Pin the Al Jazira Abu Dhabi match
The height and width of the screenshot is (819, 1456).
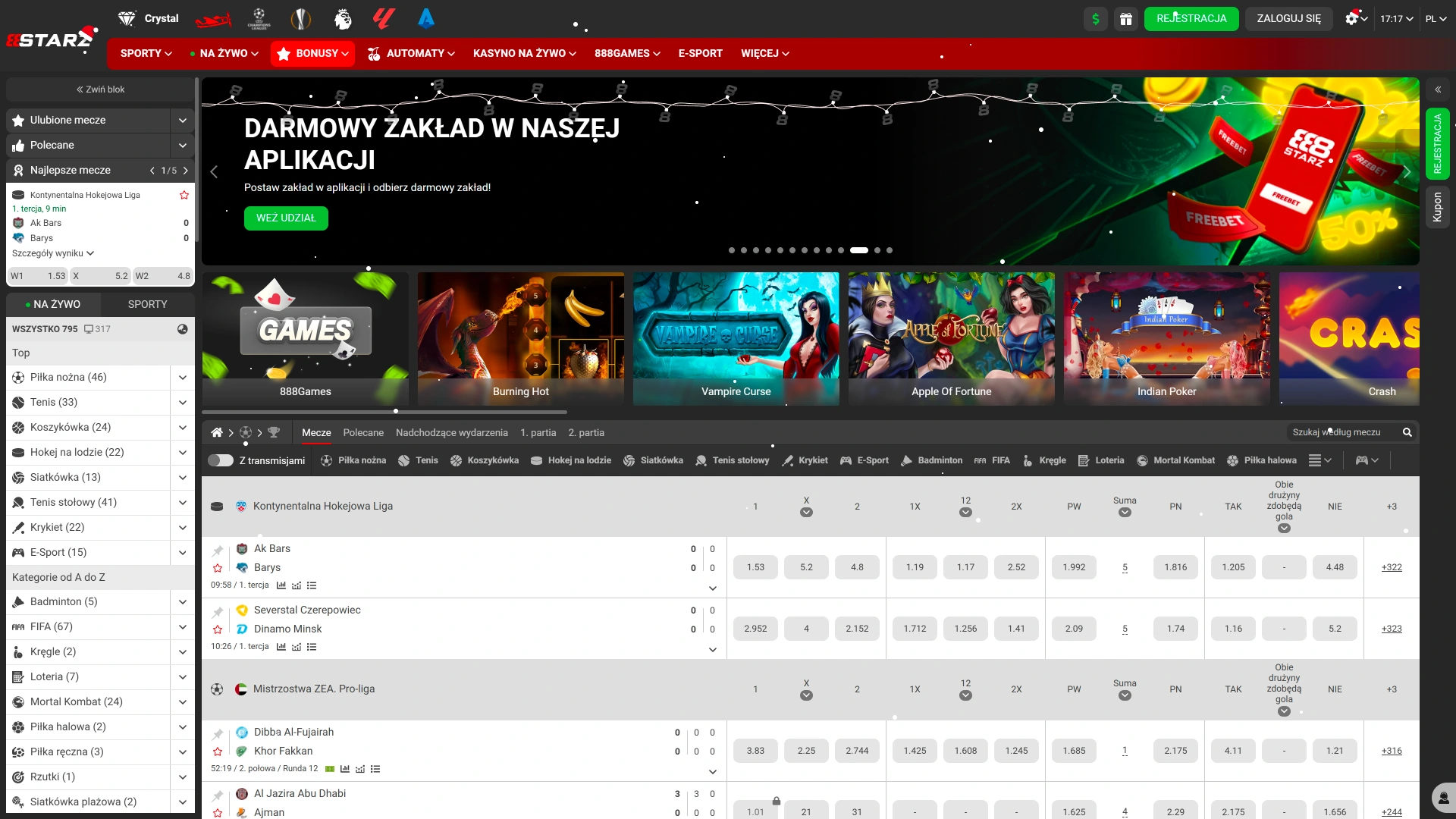point(218,795)
